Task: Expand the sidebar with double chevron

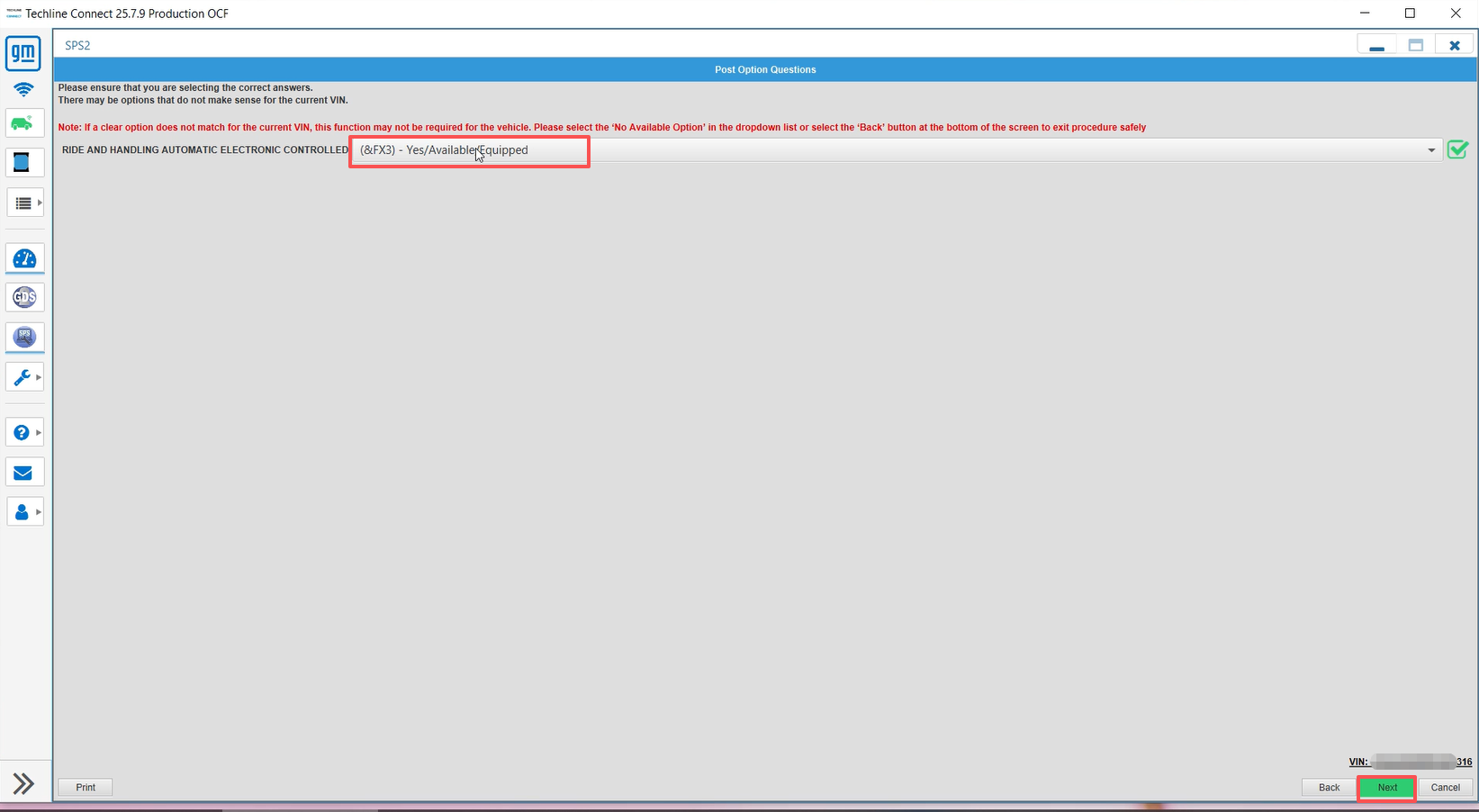Action: [23, 783]
